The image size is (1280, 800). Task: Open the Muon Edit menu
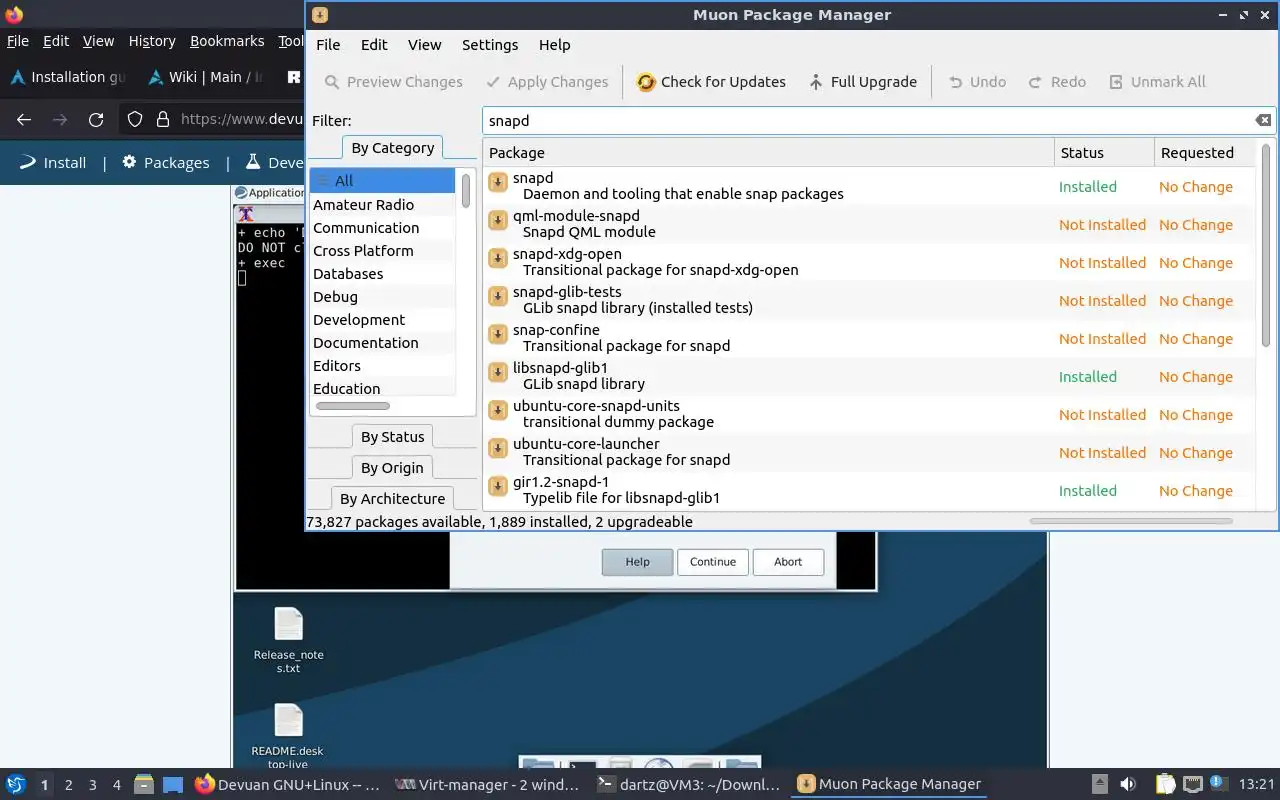[374, 45]
